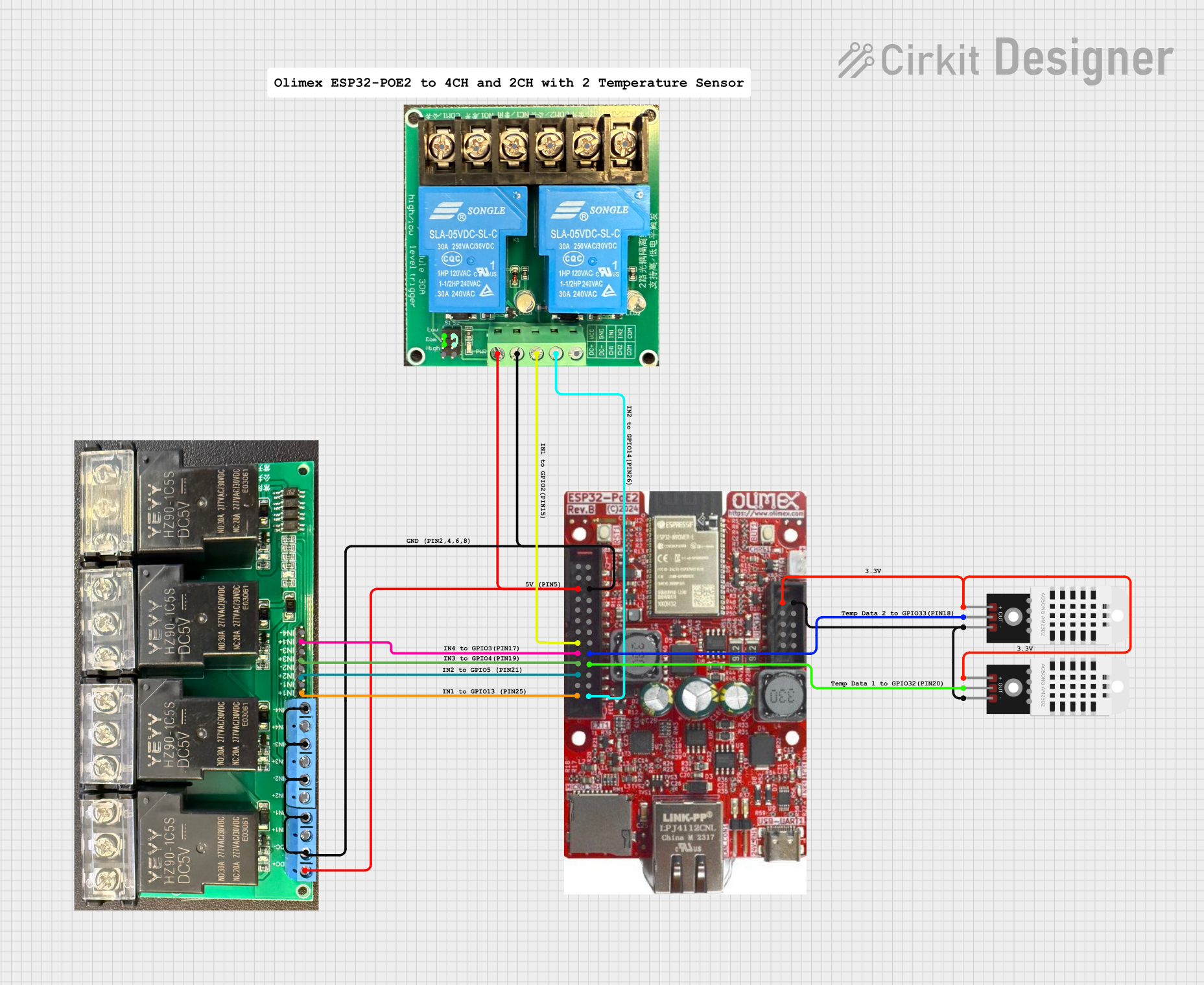Screen dimensions: 1204x985
Task: Click 'Temp Data 2 to GPIO33(PIN18)' label
Action: 897,613
